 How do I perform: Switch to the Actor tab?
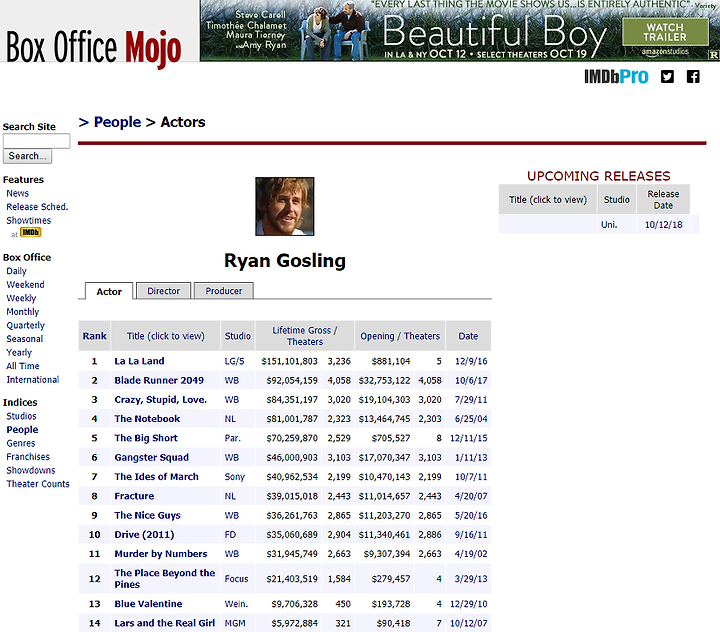pos(109,292)
